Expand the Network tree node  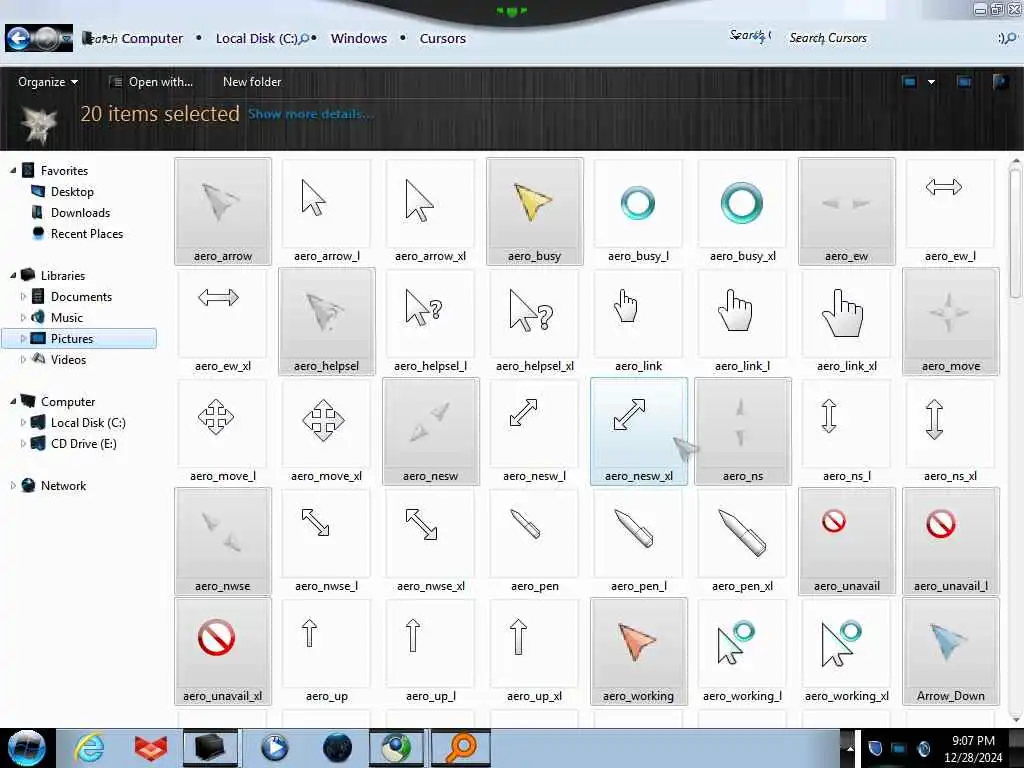13,485
